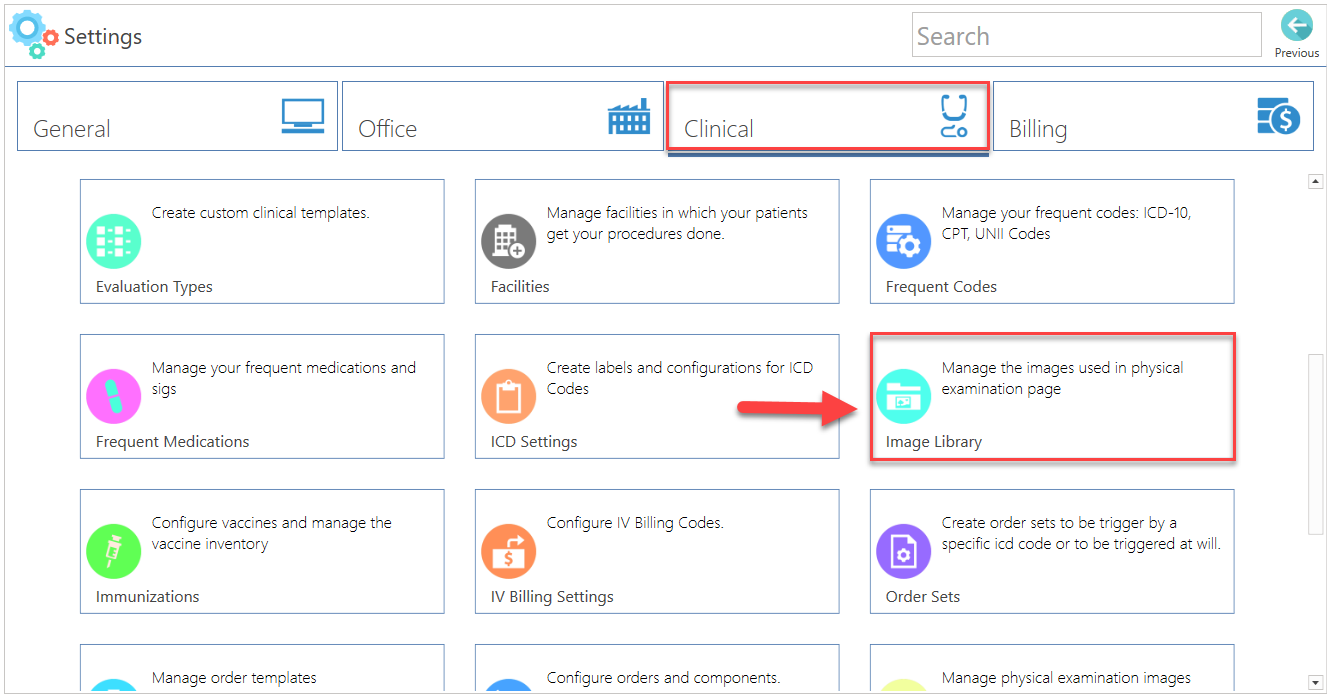
Task: Open the Frequent Medications tile
Action: [262, 396]
